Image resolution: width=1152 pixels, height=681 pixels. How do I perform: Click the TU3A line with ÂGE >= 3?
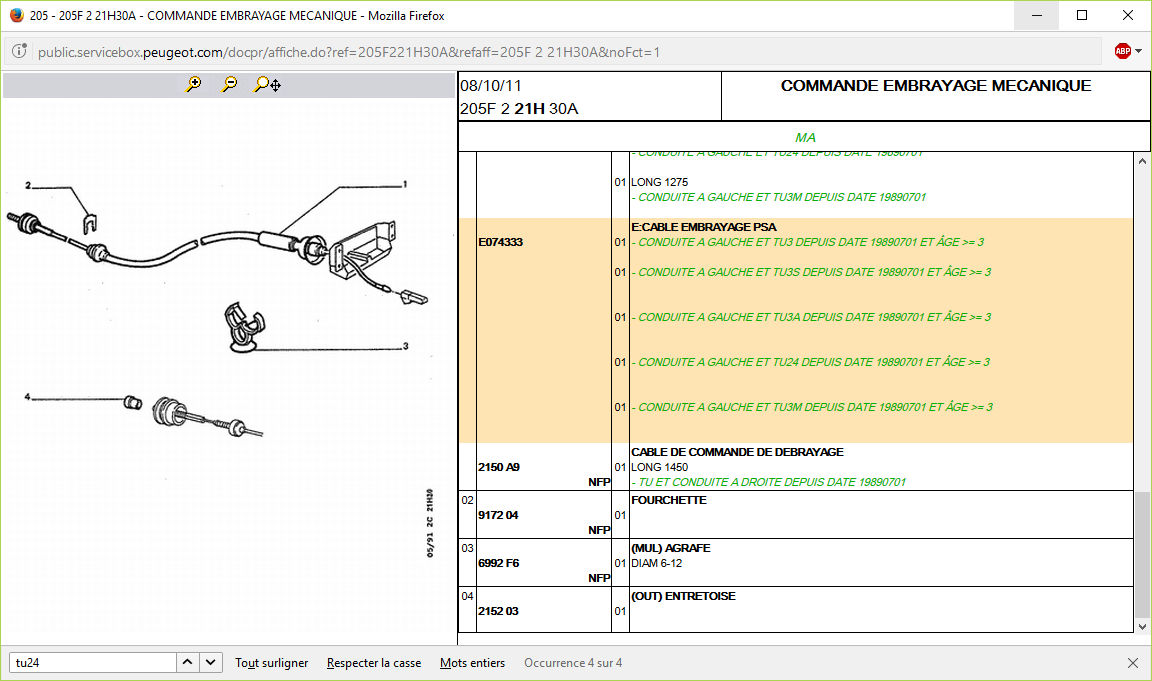click(x=811, y=317)
